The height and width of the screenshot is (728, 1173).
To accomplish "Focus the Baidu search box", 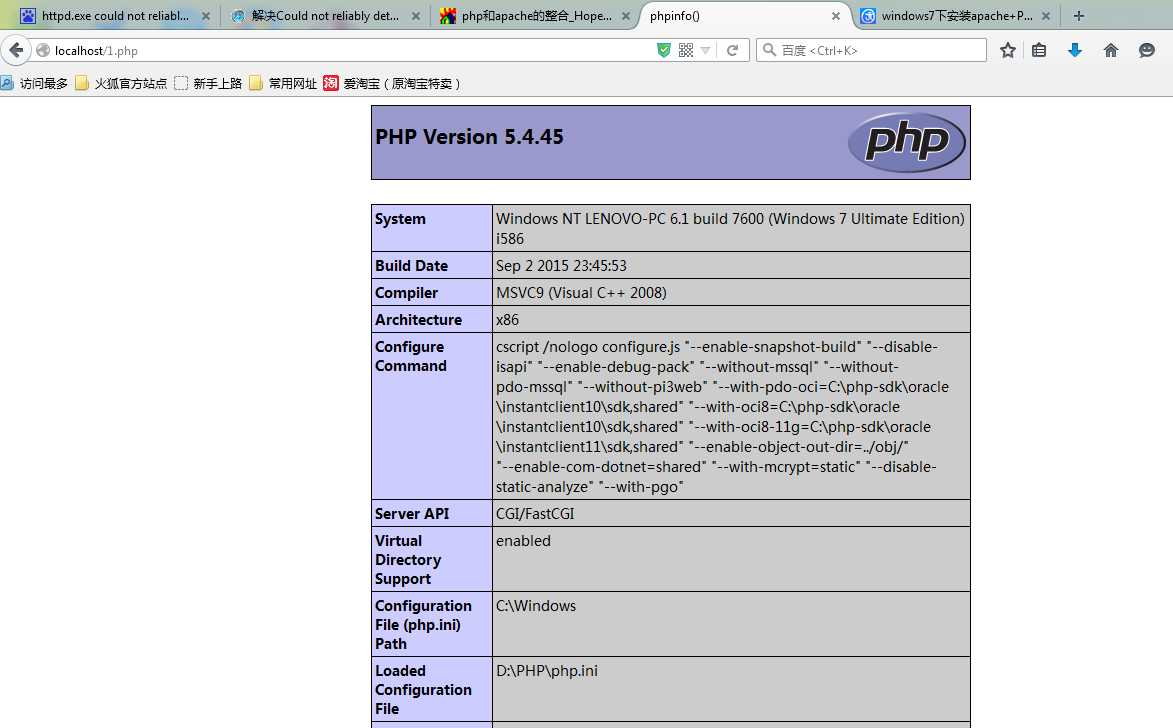I will (x=872, y=50).
